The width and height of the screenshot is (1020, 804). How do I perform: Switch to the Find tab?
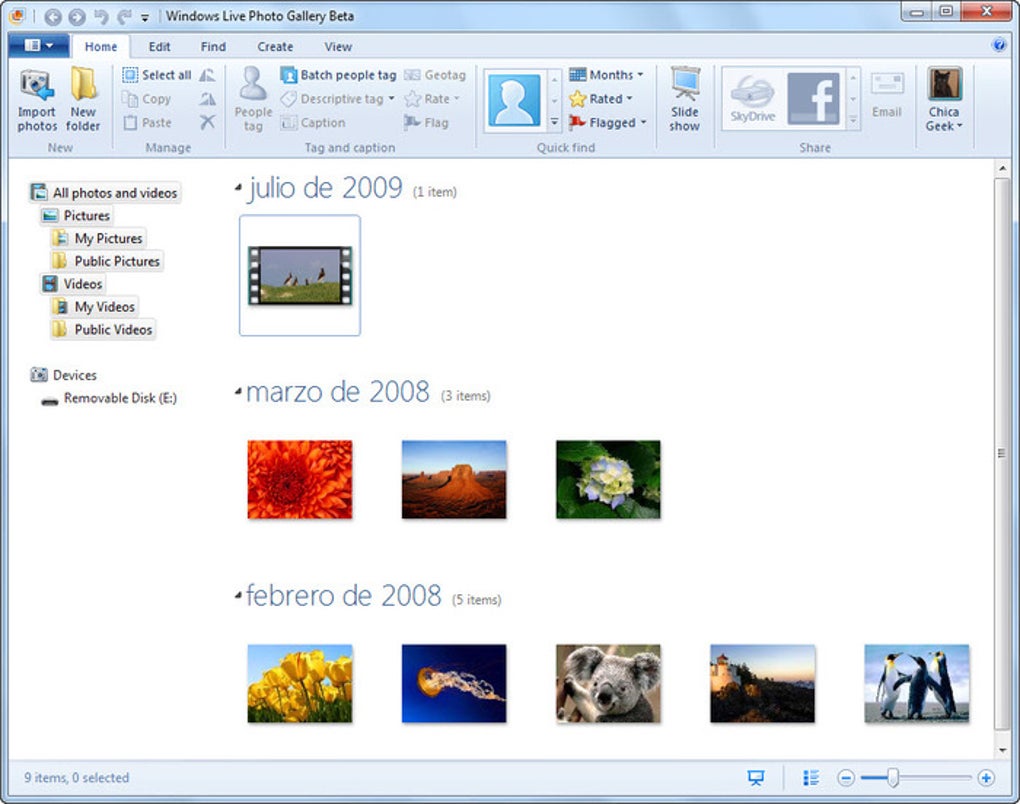[213, 47]
